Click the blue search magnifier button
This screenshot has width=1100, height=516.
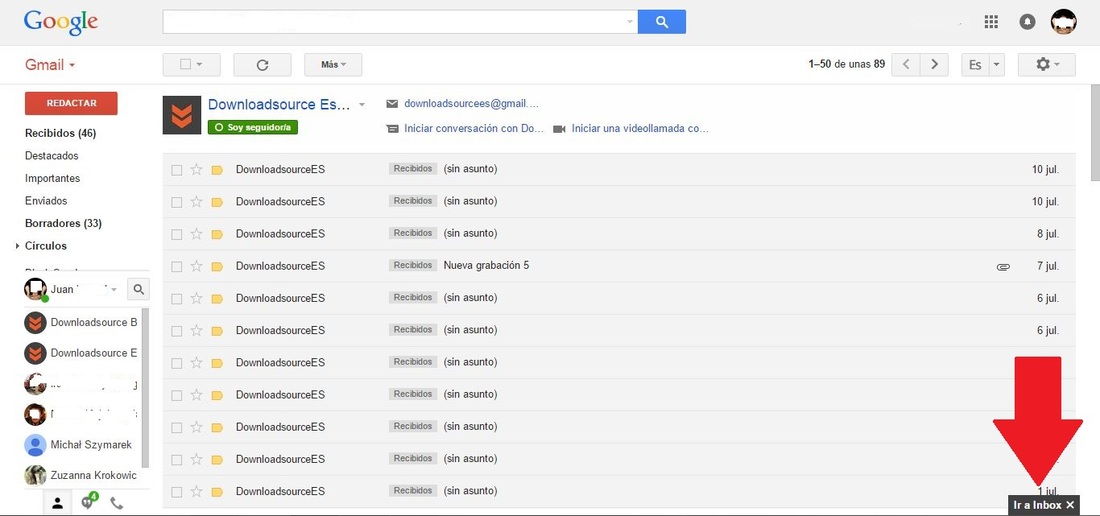(662, 22)
